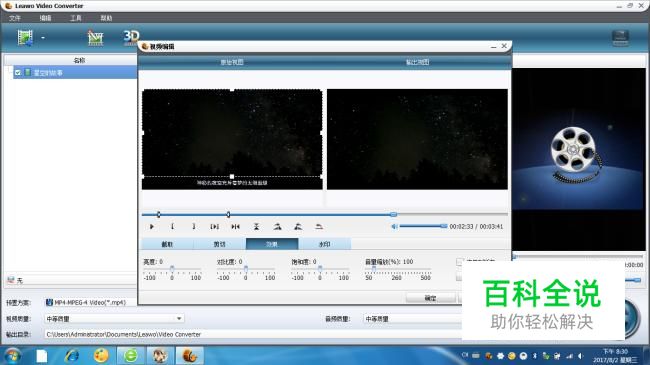Screen dimensions: 650x365
Task: Open the 帮助 menu
Action: [x=106, y=18]
